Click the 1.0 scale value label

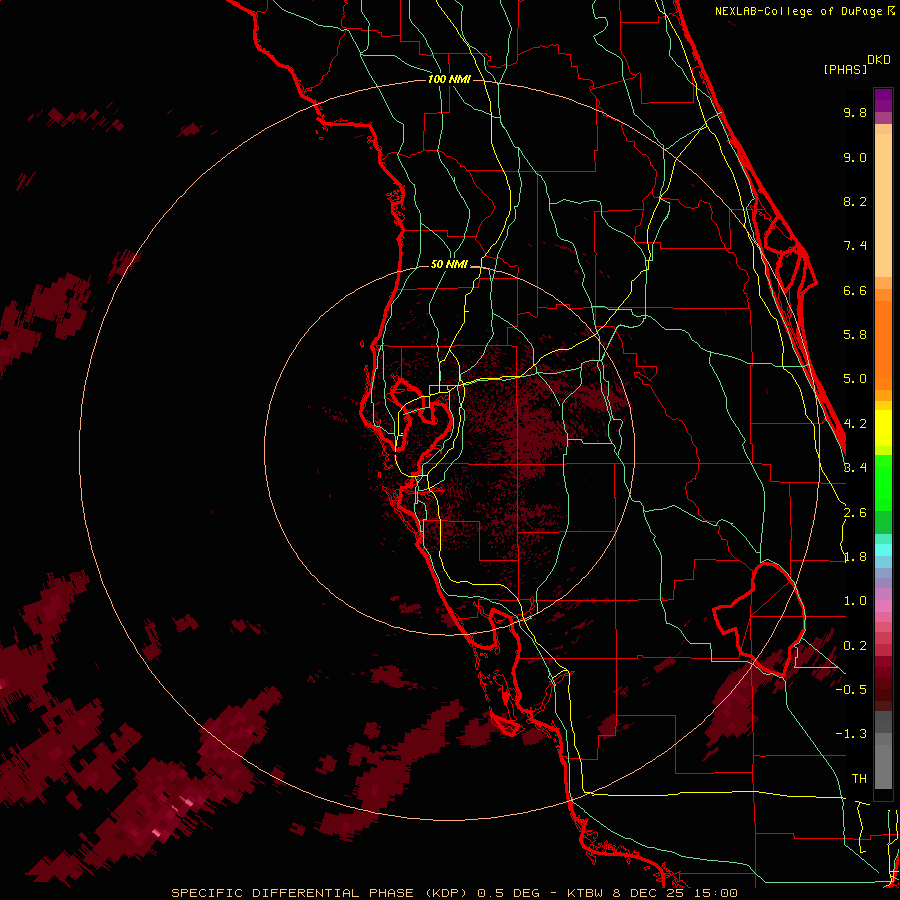(x=855, y=601)
